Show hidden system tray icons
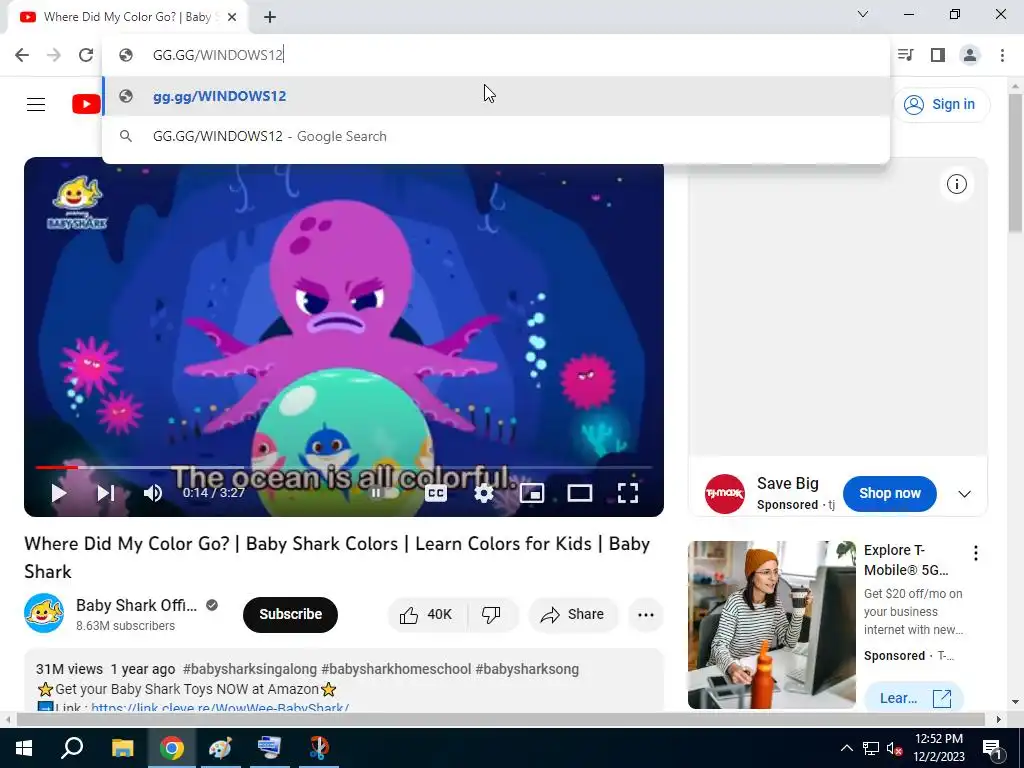Screen dimensions: 1024x768 846,748
